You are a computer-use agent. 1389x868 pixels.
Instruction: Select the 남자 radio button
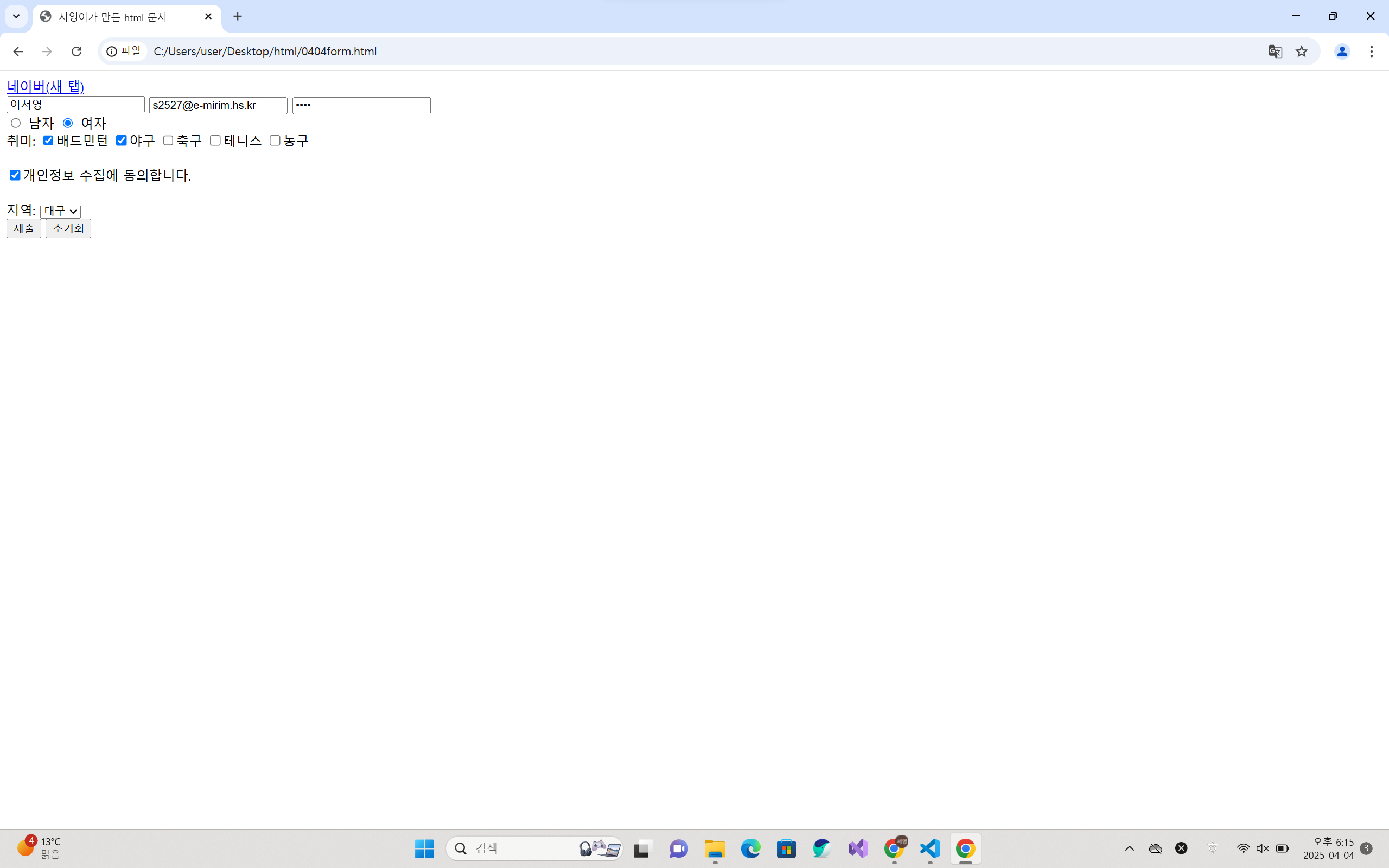(x=16, y=124)
